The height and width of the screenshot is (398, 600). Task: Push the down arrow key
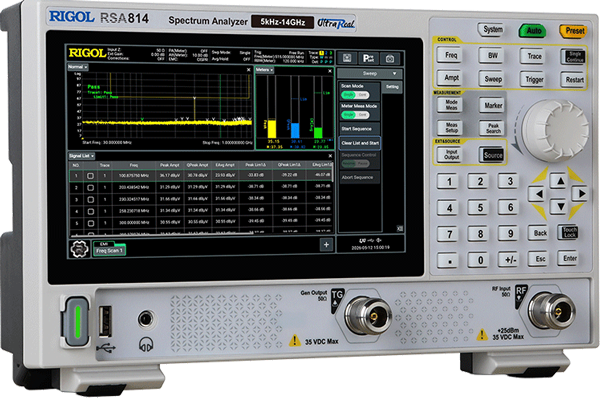560,207
